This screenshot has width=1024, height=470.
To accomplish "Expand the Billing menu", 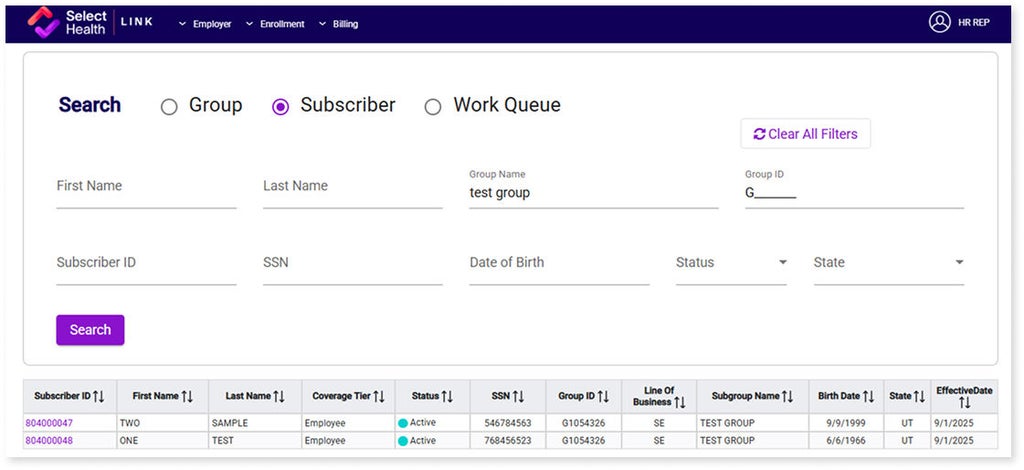I will [338, 24].
